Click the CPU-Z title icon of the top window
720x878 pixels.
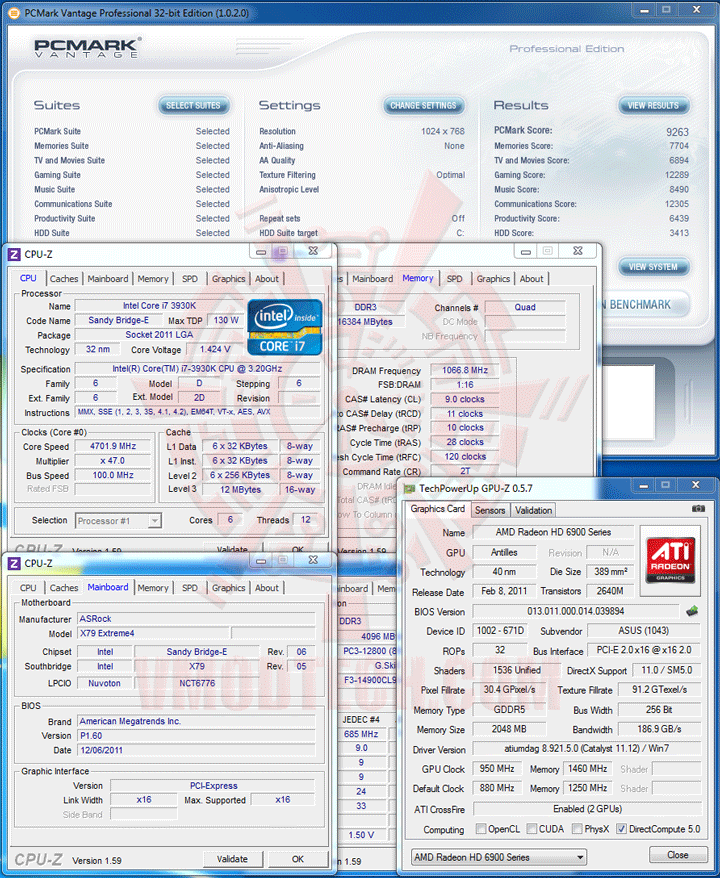[x=14, y=254]
